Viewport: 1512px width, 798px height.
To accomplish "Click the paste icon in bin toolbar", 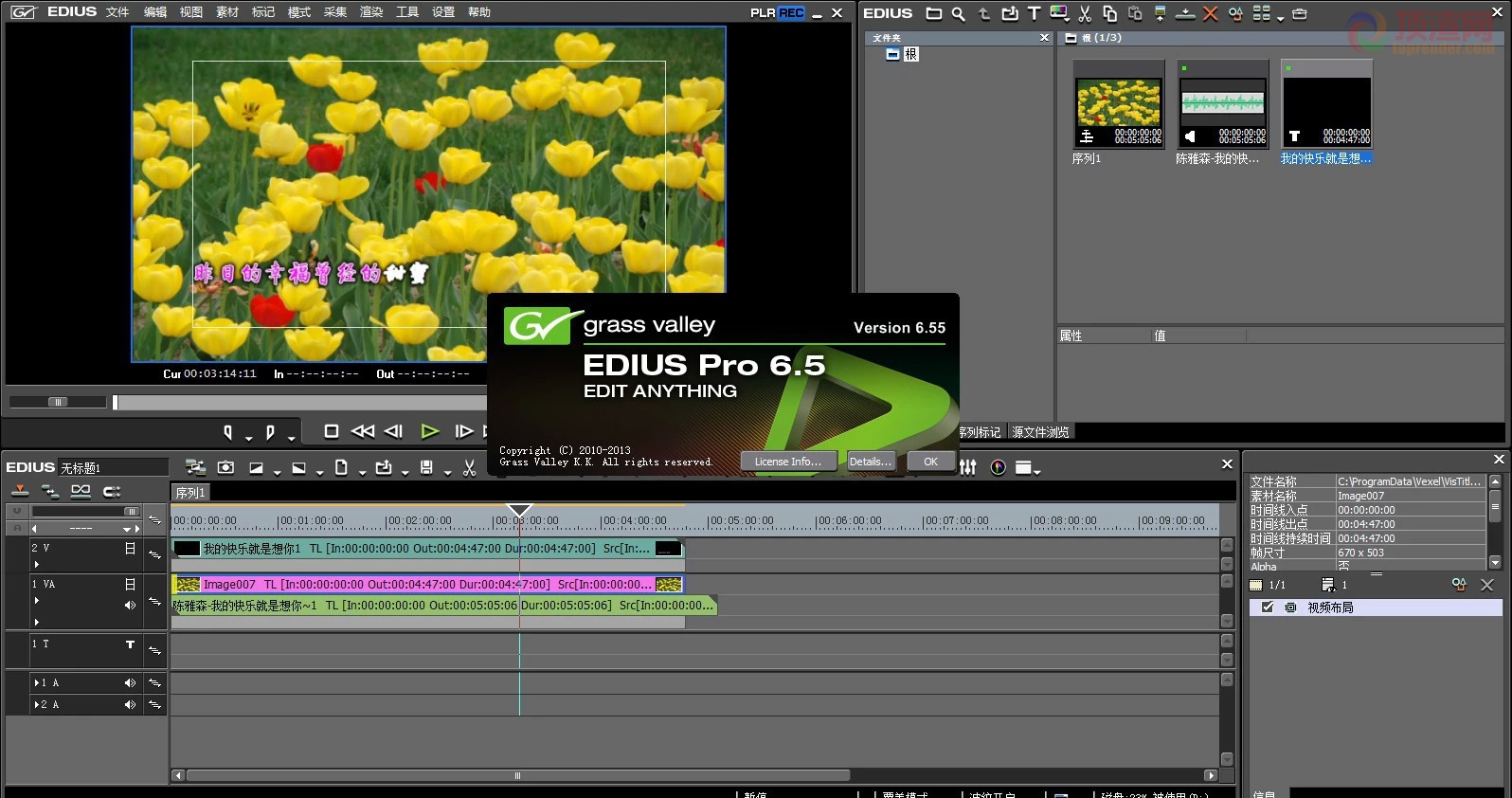I will point(1135,13).
